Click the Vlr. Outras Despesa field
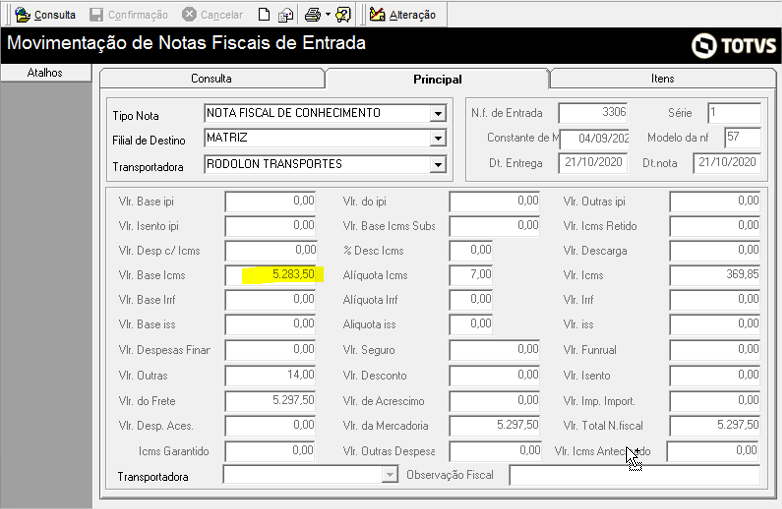The image size is (782, 509). [x=495, y=451]
